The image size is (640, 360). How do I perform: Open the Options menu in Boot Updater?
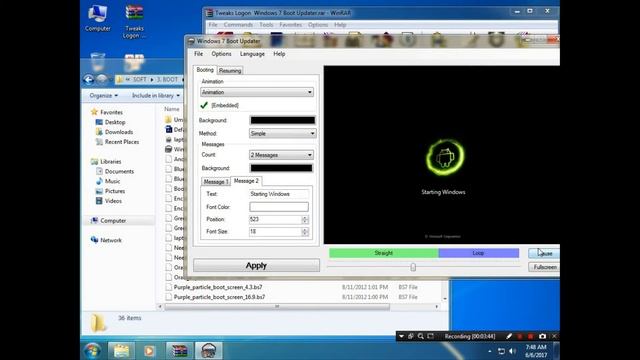point(221,54)
